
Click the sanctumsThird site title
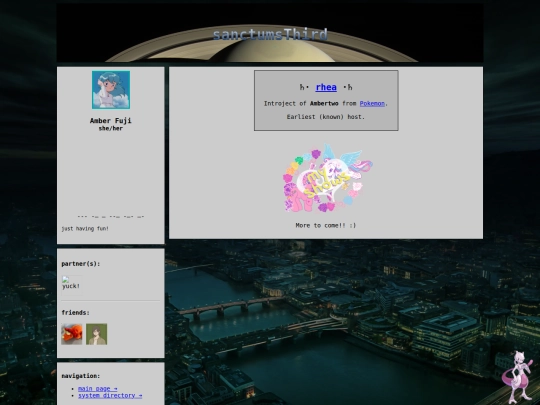coord(270,35)
